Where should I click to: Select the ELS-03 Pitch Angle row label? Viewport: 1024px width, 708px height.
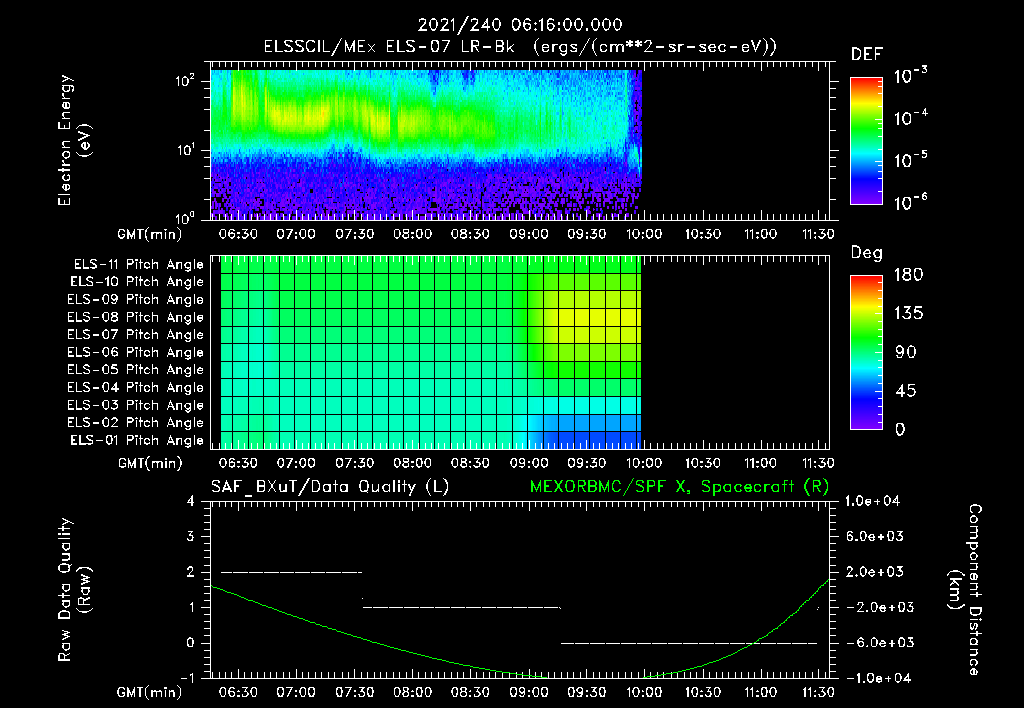[x=136, y=406]
